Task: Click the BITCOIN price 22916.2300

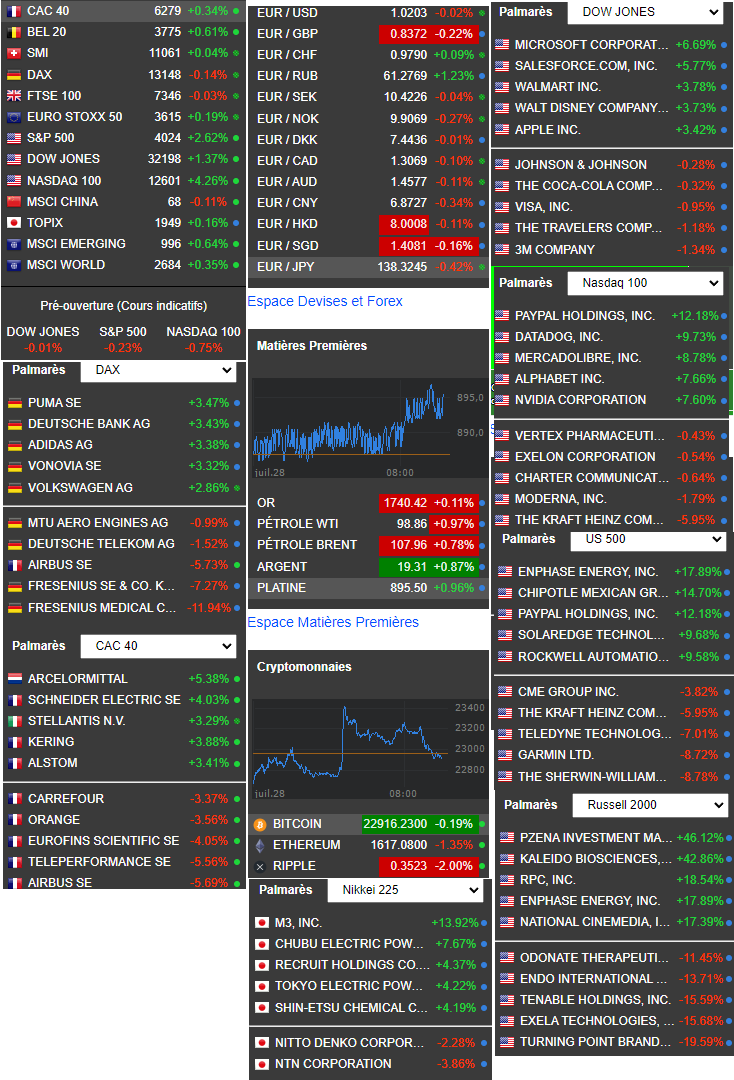Action: point(395,824)
